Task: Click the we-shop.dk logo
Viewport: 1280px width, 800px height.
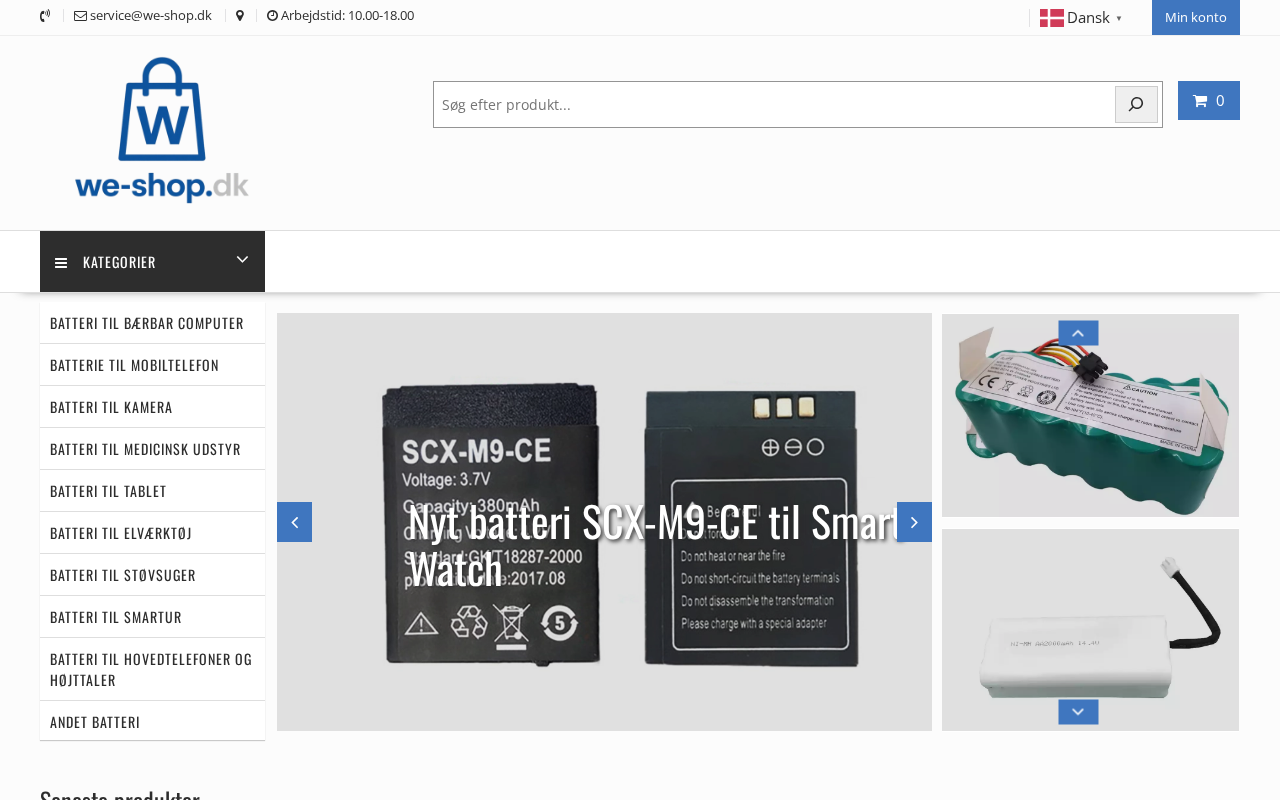Action: pyautogui.click(x=161, y=130)
